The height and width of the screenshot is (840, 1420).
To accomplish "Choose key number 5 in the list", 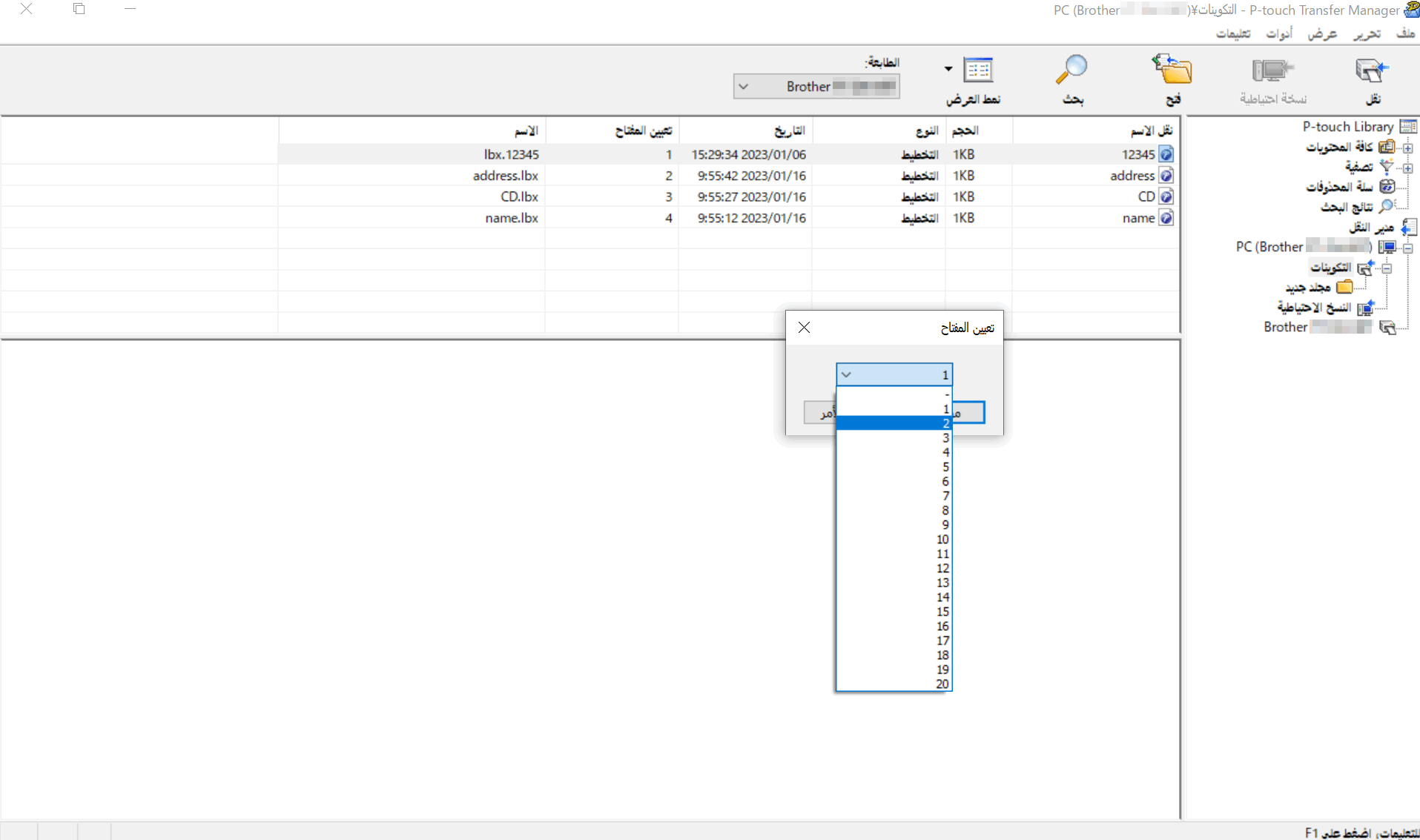I will pyautogui.click(x=894, y=467).
